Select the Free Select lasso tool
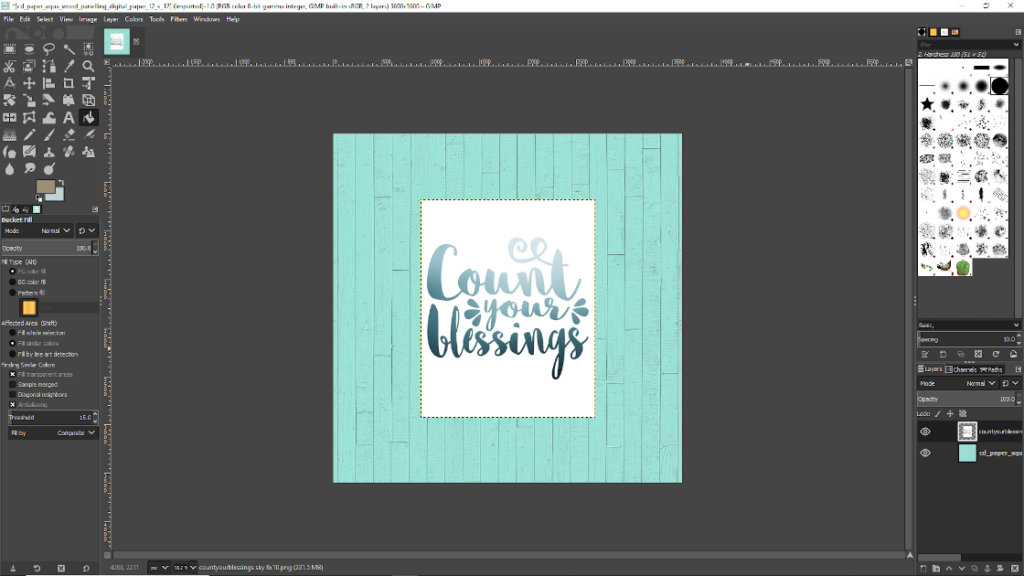 (x=49, y=49)
